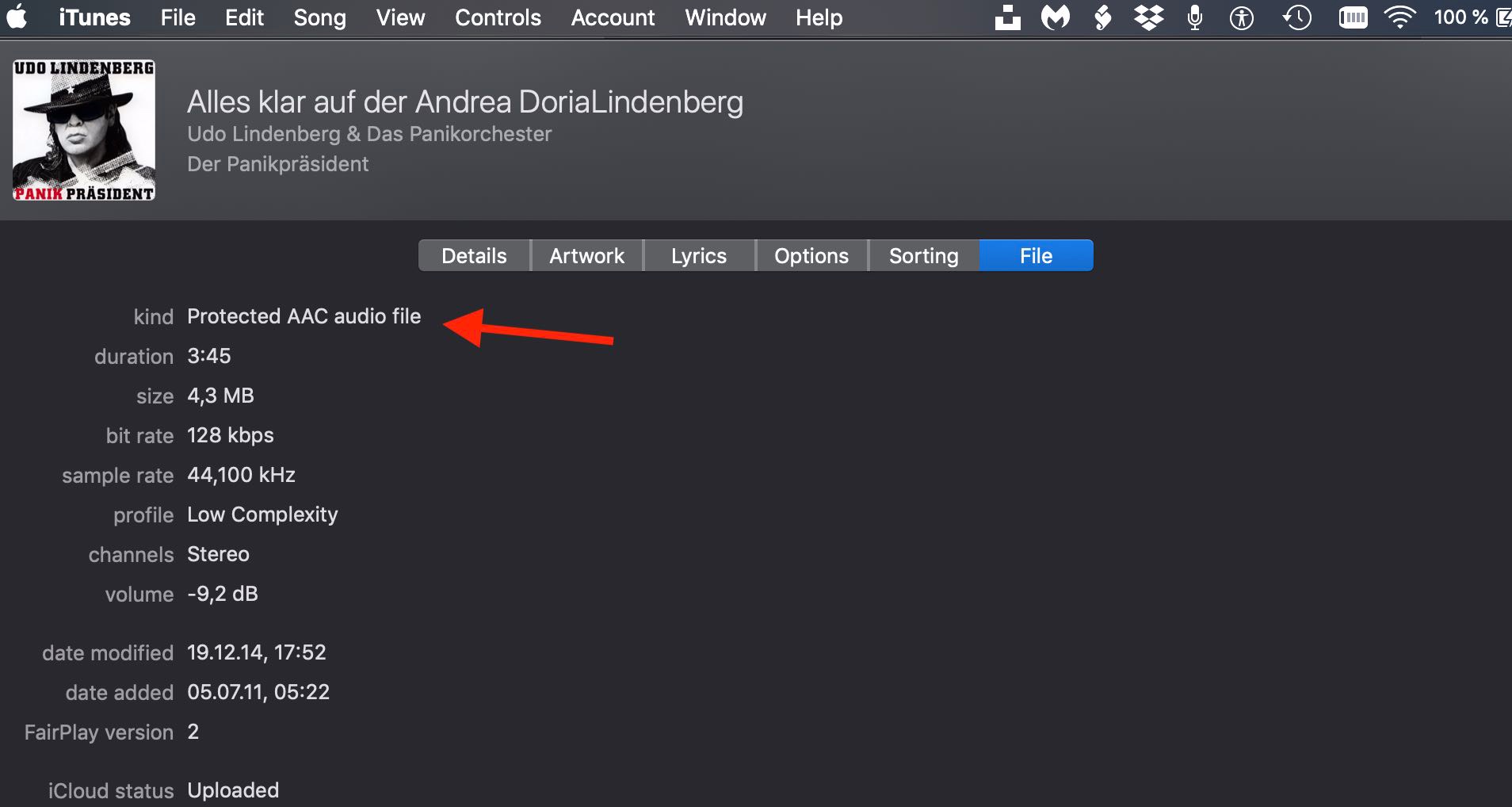This screenshot has width=1512, height=807.
Task: Open the Time Machine menu bar icon
Action: 1296,17
